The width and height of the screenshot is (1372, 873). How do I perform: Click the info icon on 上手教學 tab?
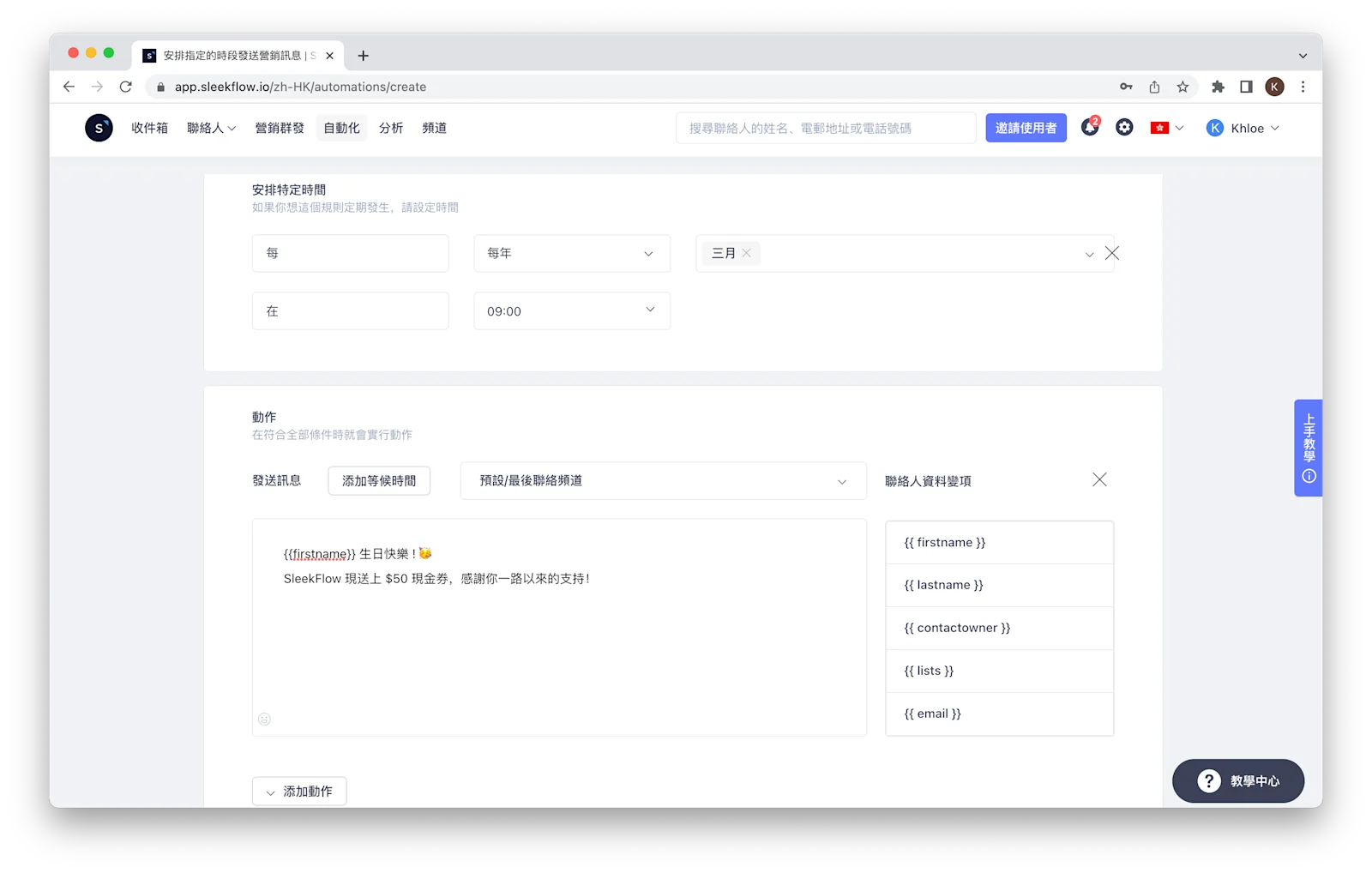[x=1309, y=476]
